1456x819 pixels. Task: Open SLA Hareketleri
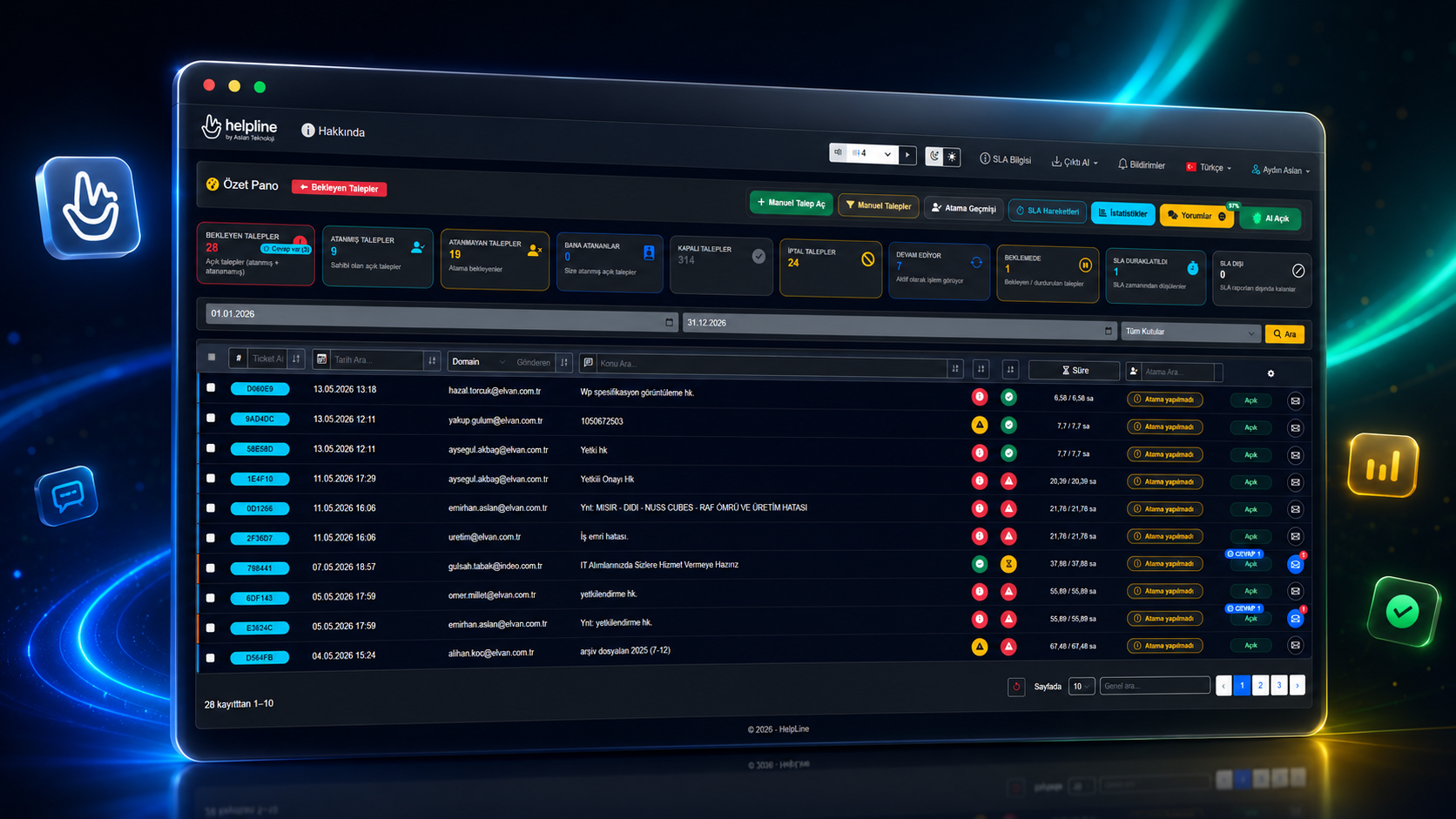pos(1048,211)
